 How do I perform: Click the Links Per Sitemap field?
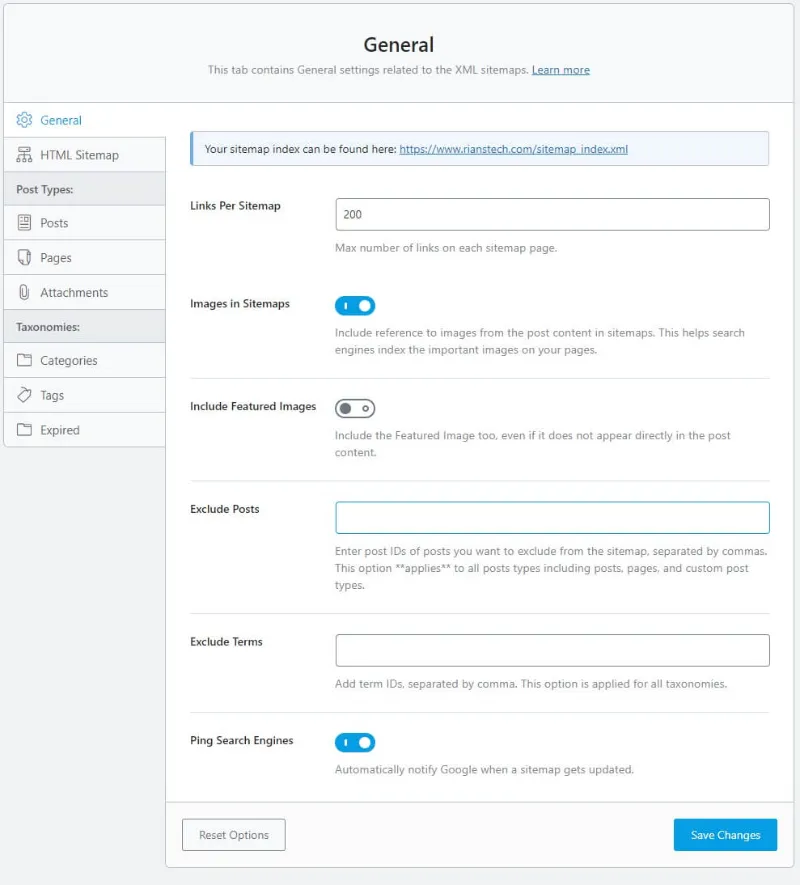pyautogui.click(x=551, y=214)
